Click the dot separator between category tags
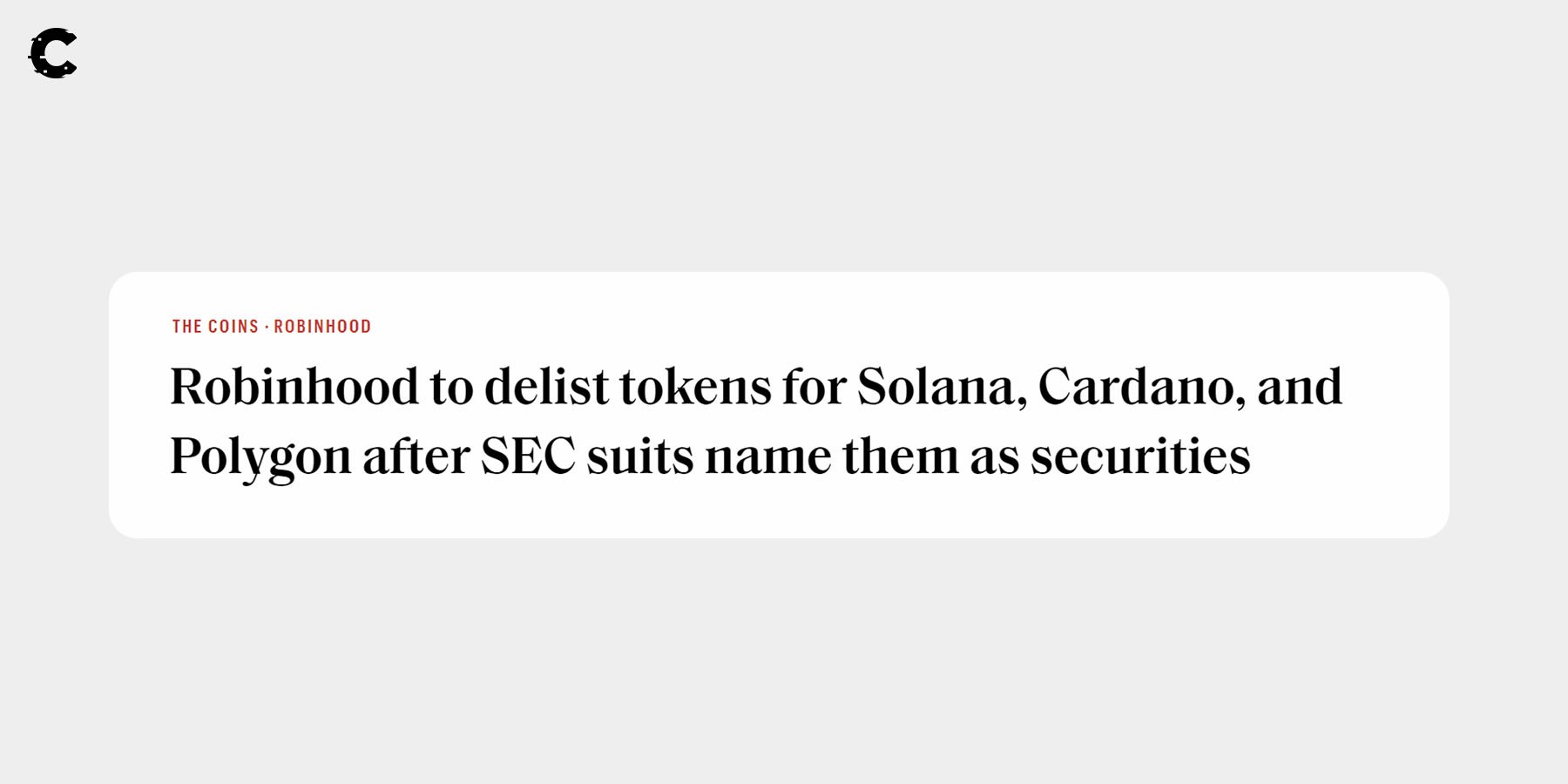The width and height of the screenshot is (1568, 784). click(267, 327)
